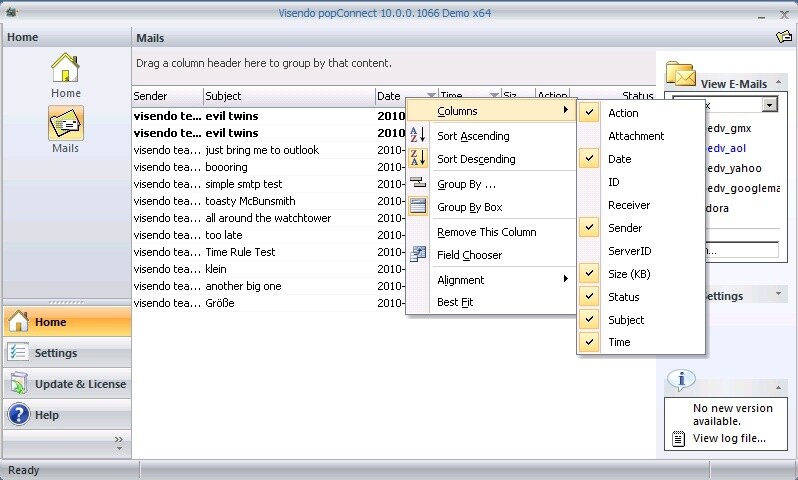Click the Sort Descending Z-A icon
798x480 pixels.
(x=418, y=158)
